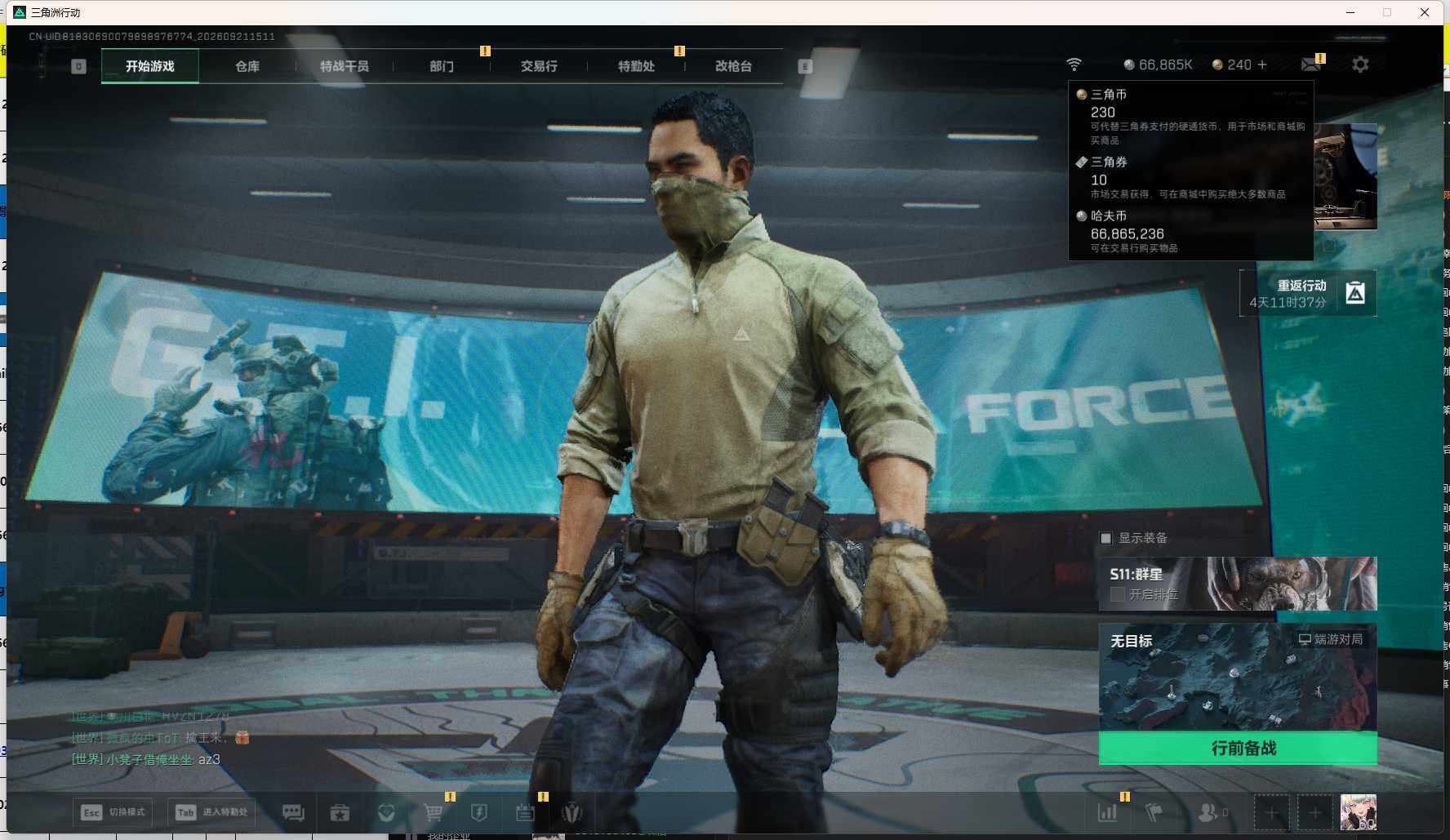Enable the 开启排位 checkbox
1450x840 pixels.
[1118, 594]
